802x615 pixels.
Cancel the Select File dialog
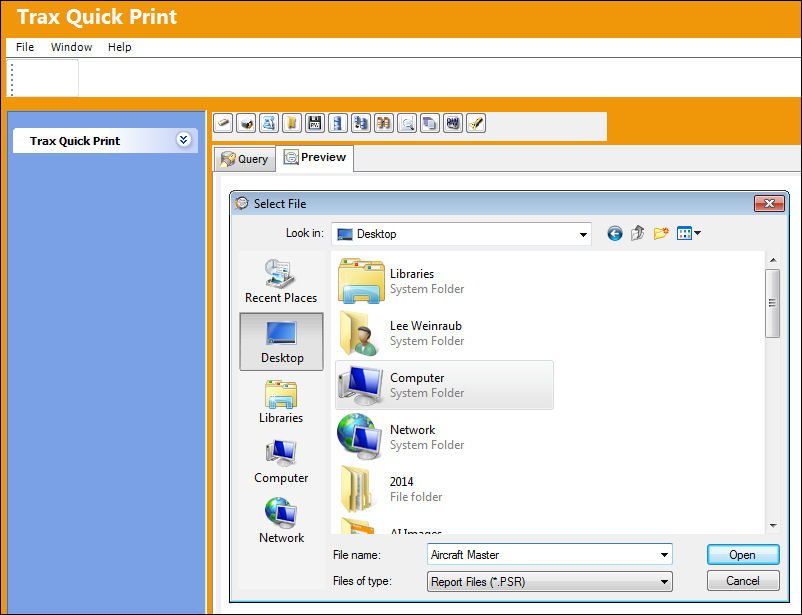743,581
